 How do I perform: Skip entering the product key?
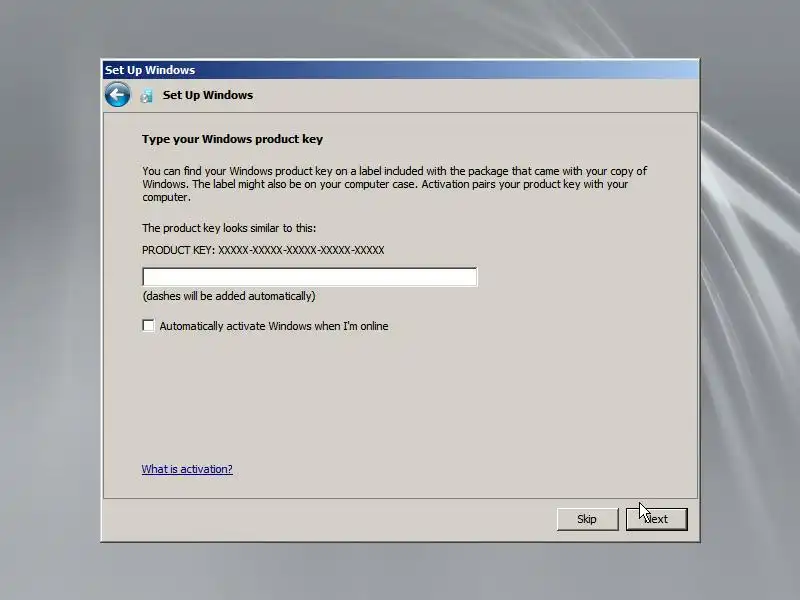(587, 519)
